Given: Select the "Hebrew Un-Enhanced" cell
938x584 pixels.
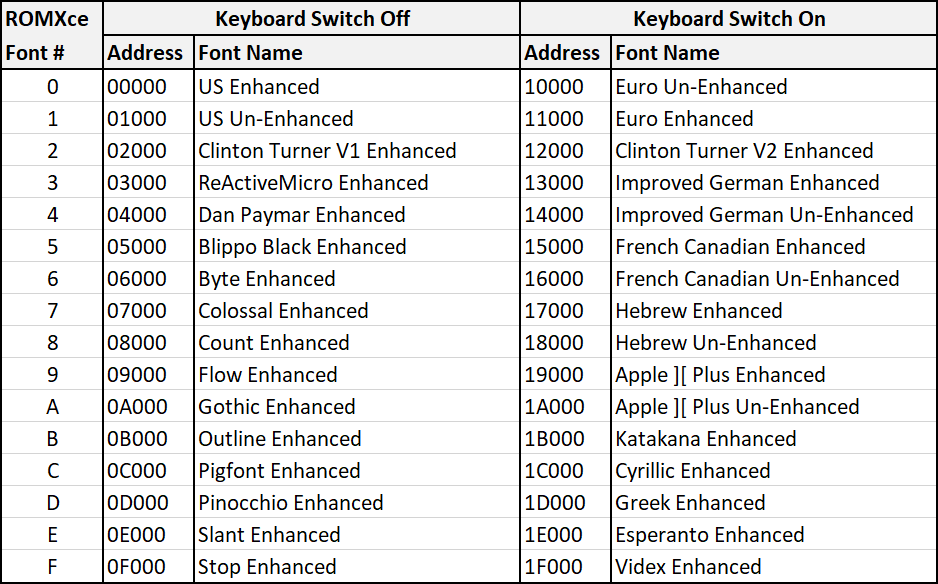Looking at the screenshot, I should pos(715,343).
